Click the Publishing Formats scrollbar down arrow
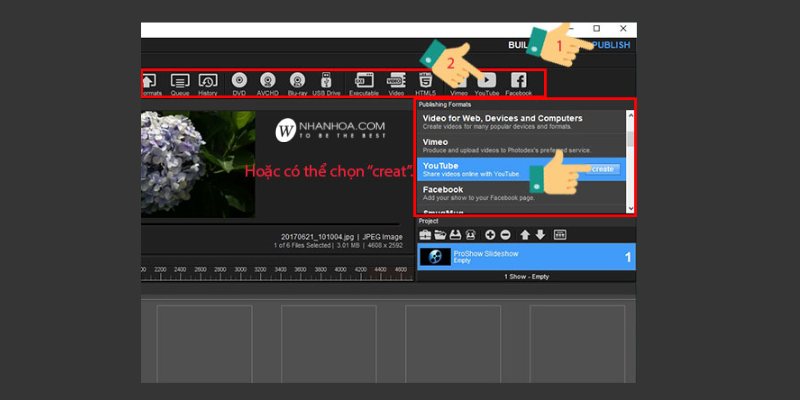The image size is (800, 400). pyautogui.click(x=630, y=208)
